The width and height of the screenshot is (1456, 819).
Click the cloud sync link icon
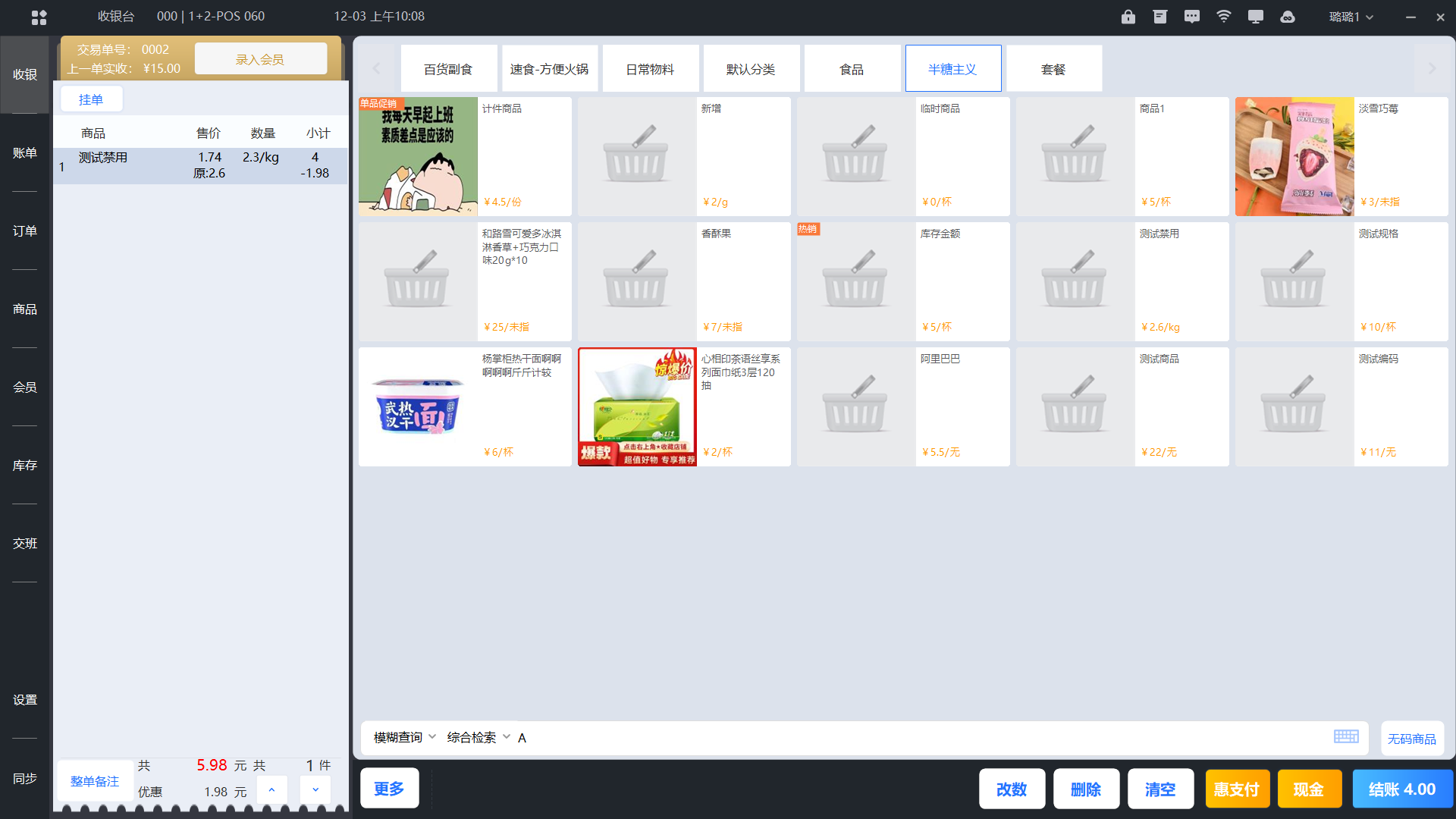[x=1288, y=17]
